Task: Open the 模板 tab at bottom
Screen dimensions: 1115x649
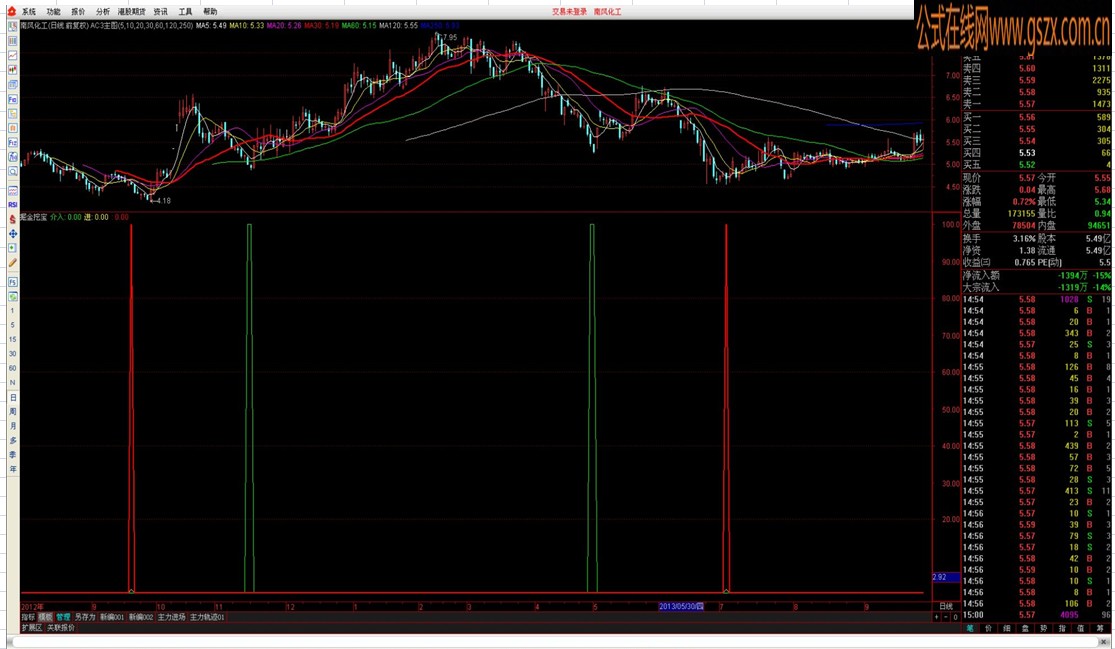Action: pyautogui.click(x=46, y=617)
